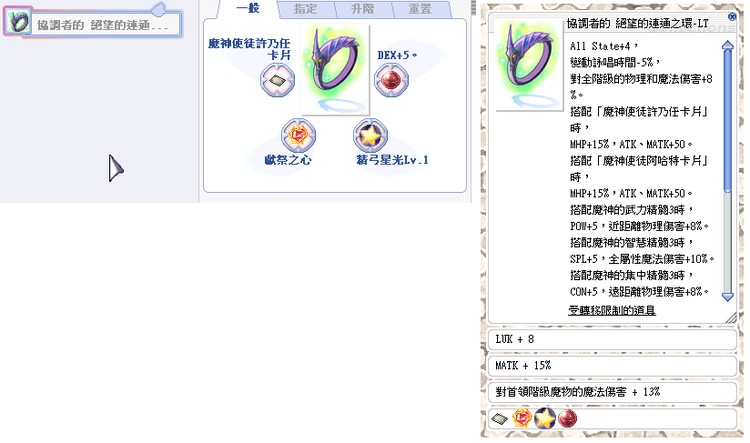Image resolution: width=750 pixels, height=443 pixels.
Task: Click the CON+5 遠距離物理傷害+8% line
Action: point(639,291)
